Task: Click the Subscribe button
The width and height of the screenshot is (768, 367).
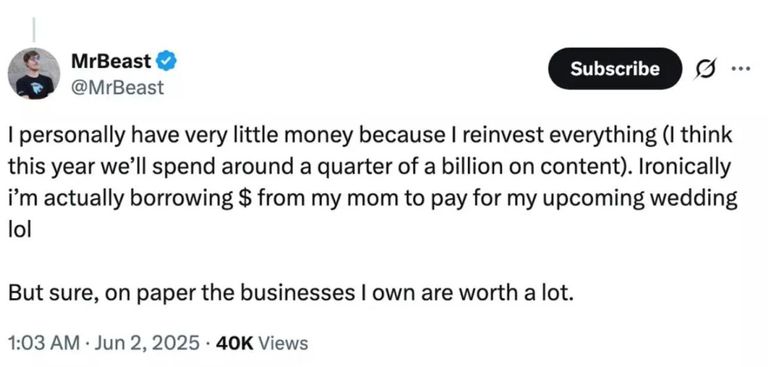Action: pos(615,68)
